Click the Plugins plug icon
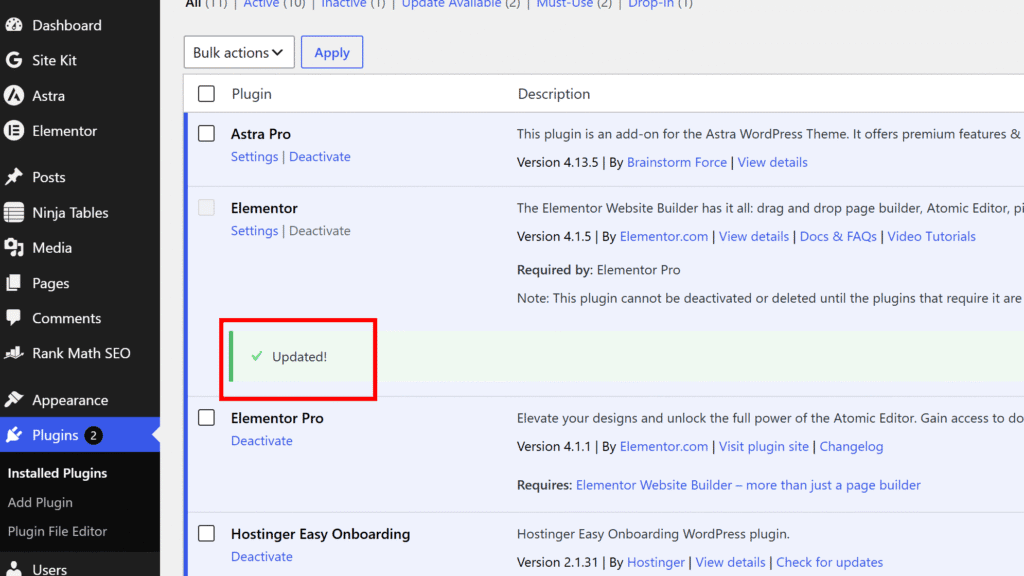The width and height of the screenshot is (1024, 576). (14, 435)
